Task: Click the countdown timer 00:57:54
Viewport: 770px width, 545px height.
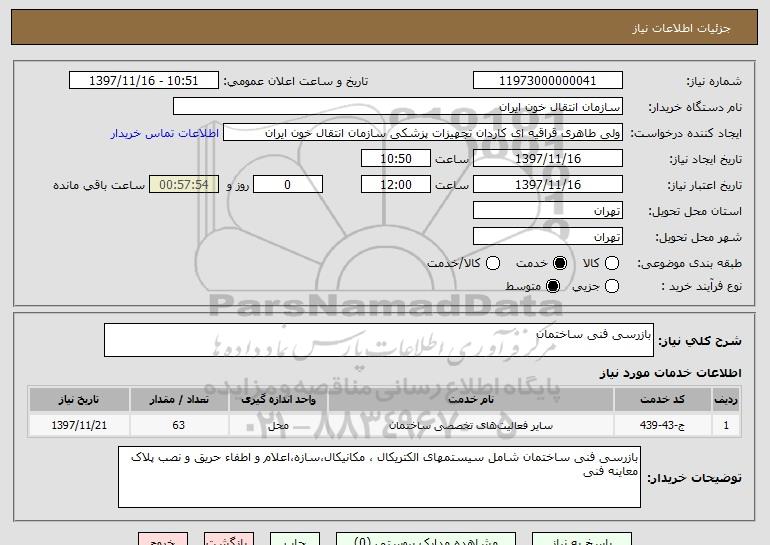Action: tap(184, 185)
